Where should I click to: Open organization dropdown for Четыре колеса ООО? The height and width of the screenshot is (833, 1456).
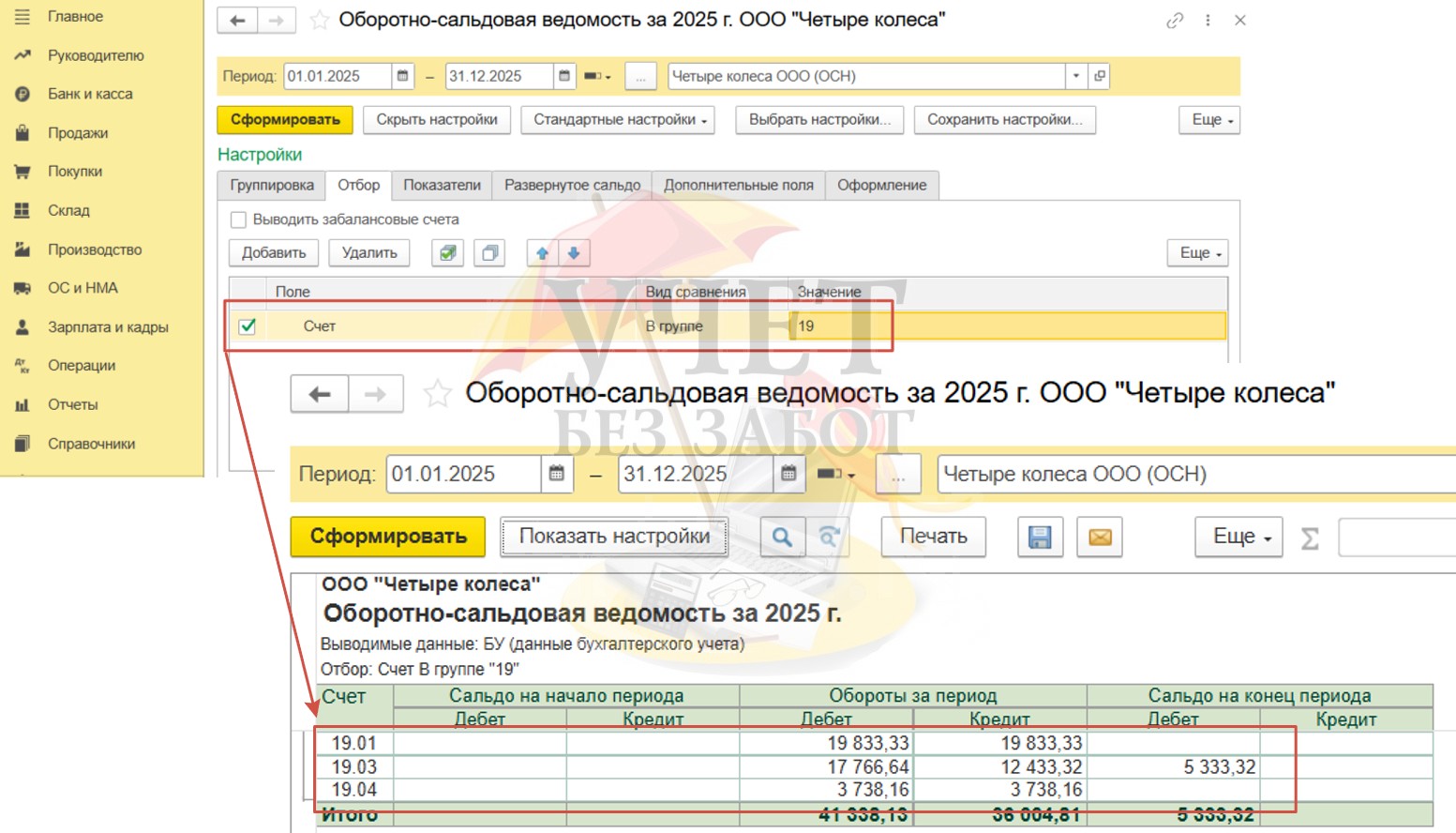1075,76
